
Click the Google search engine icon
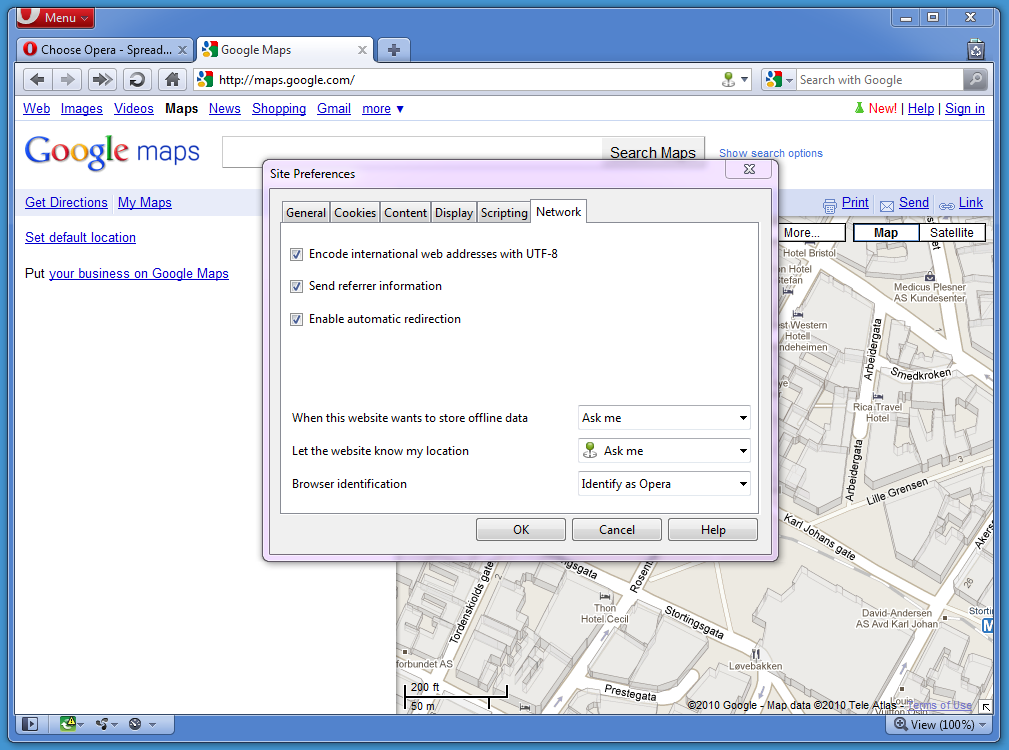(x=773, y=79)
